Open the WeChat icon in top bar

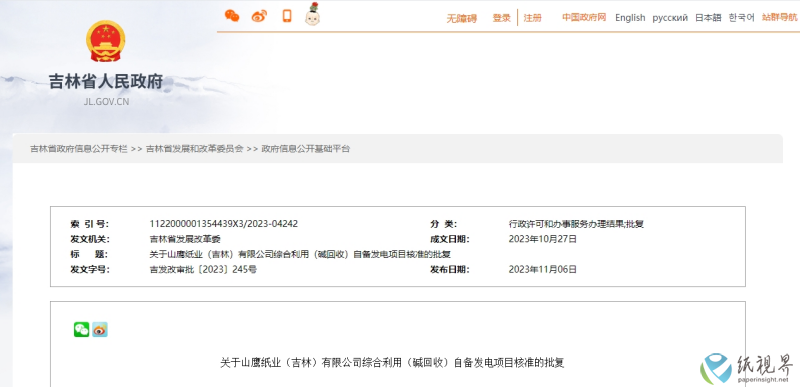click(232, 16)
